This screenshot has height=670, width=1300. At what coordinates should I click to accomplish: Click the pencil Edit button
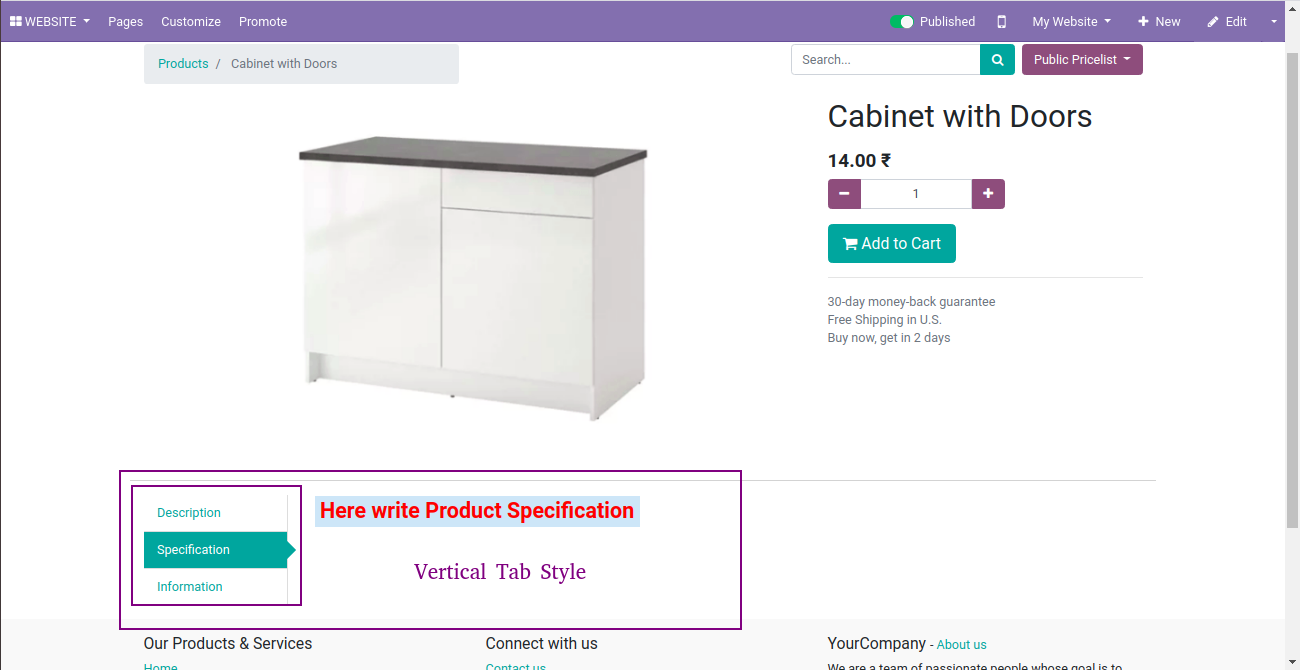coord(1227,21)
